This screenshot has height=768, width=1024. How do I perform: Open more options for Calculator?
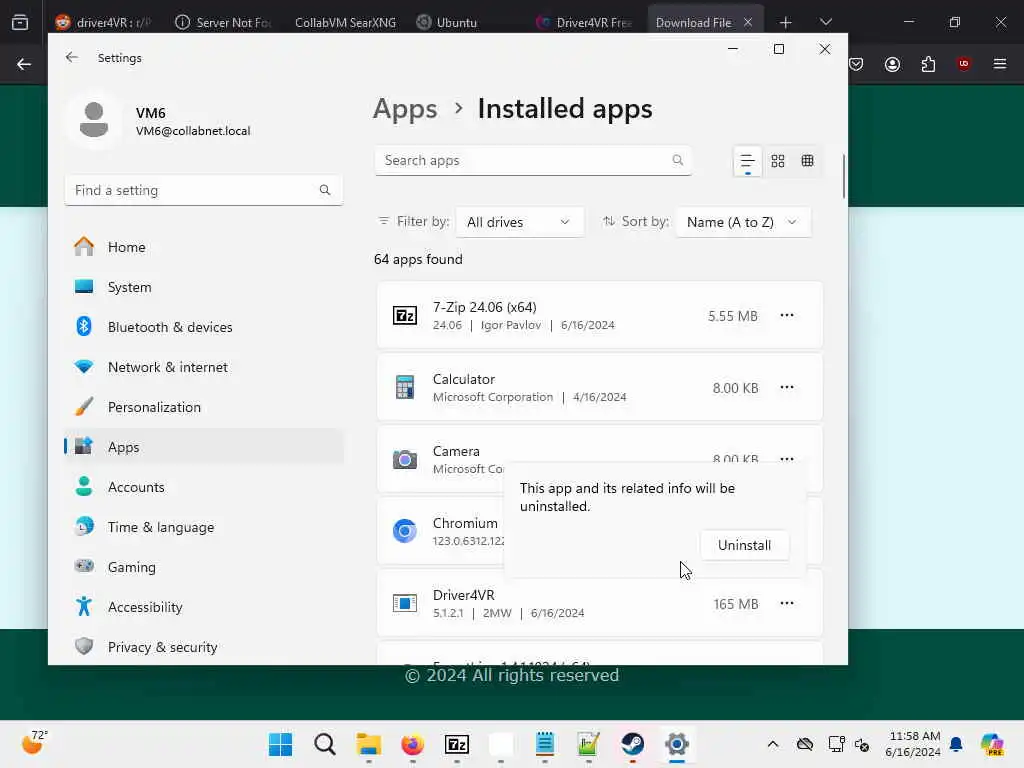click(787, 387)
